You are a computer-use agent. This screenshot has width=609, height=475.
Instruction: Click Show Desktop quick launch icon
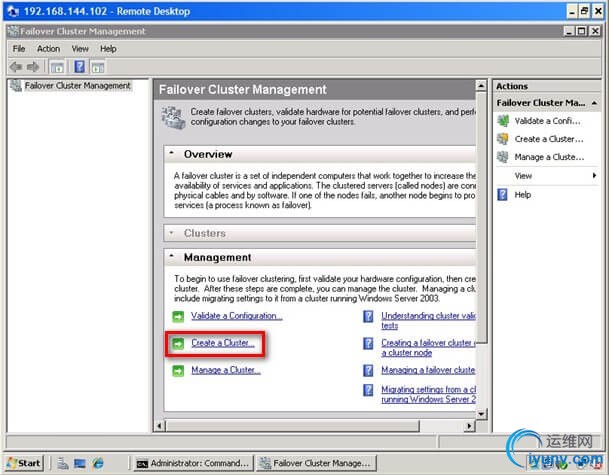pos(80,463)
